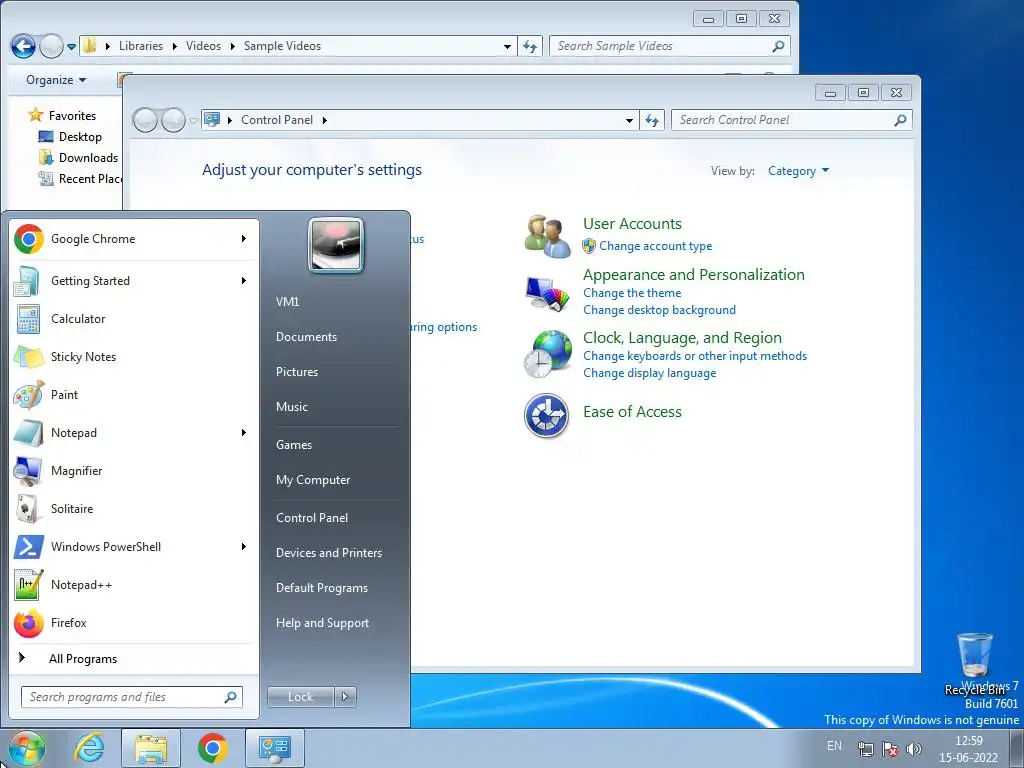Click the Start orb on the taskbar
This screenshot has width=1024, height=768.
pos(26,748)
